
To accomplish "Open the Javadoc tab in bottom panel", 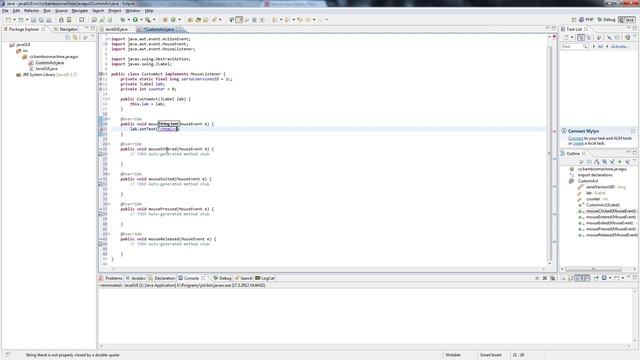I will (136, 278).
